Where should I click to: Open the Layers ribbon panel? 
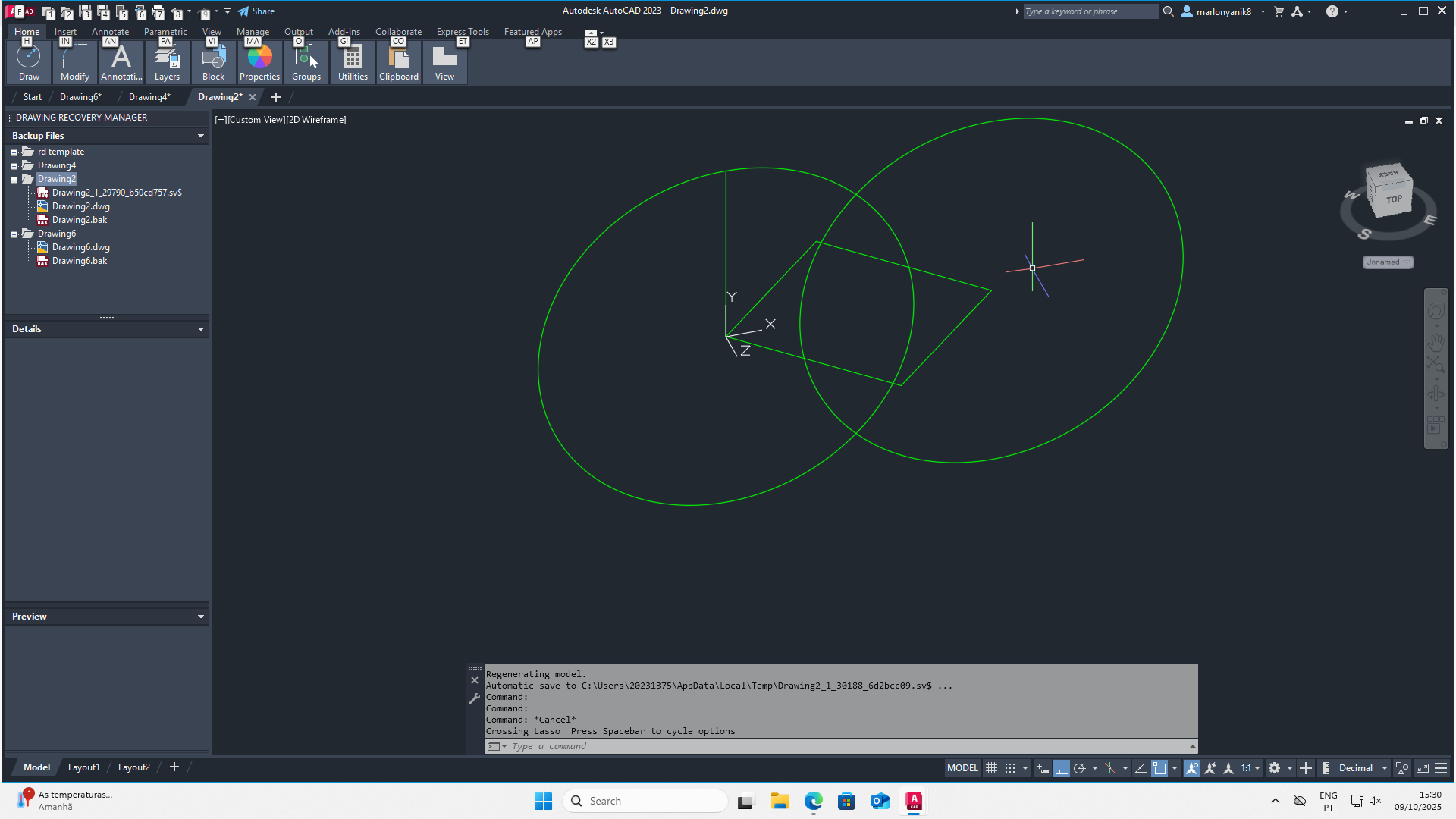[x=167, y=62]
